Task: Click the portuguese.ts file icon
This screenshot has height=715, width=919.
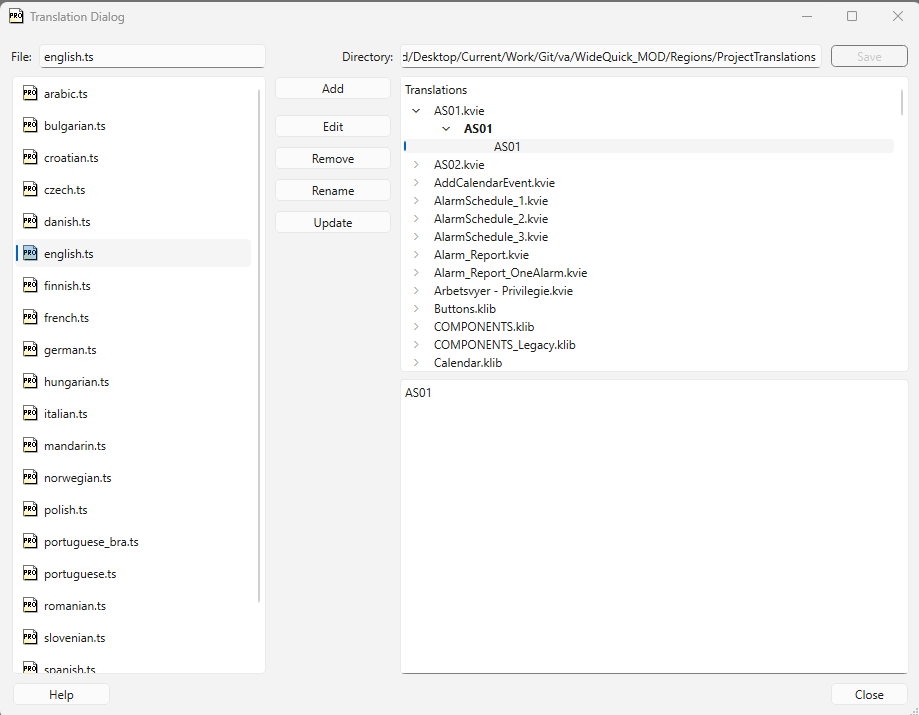Action: coord(30,573)
